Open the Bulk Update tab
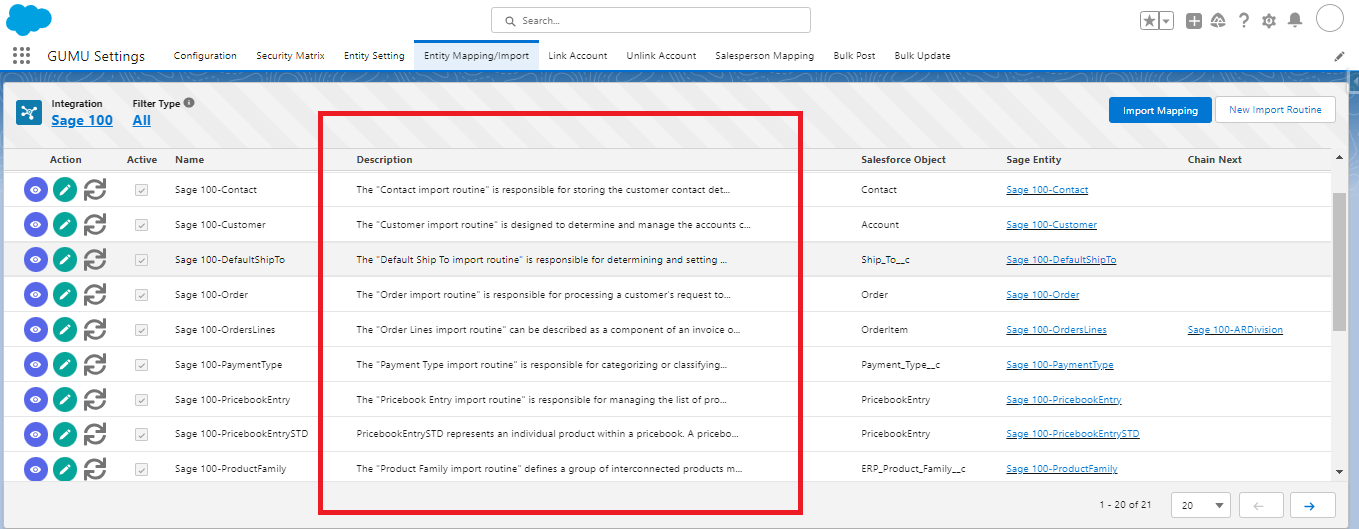The height and width of the screenshot is (529, 1359). (x=922, y=56)
